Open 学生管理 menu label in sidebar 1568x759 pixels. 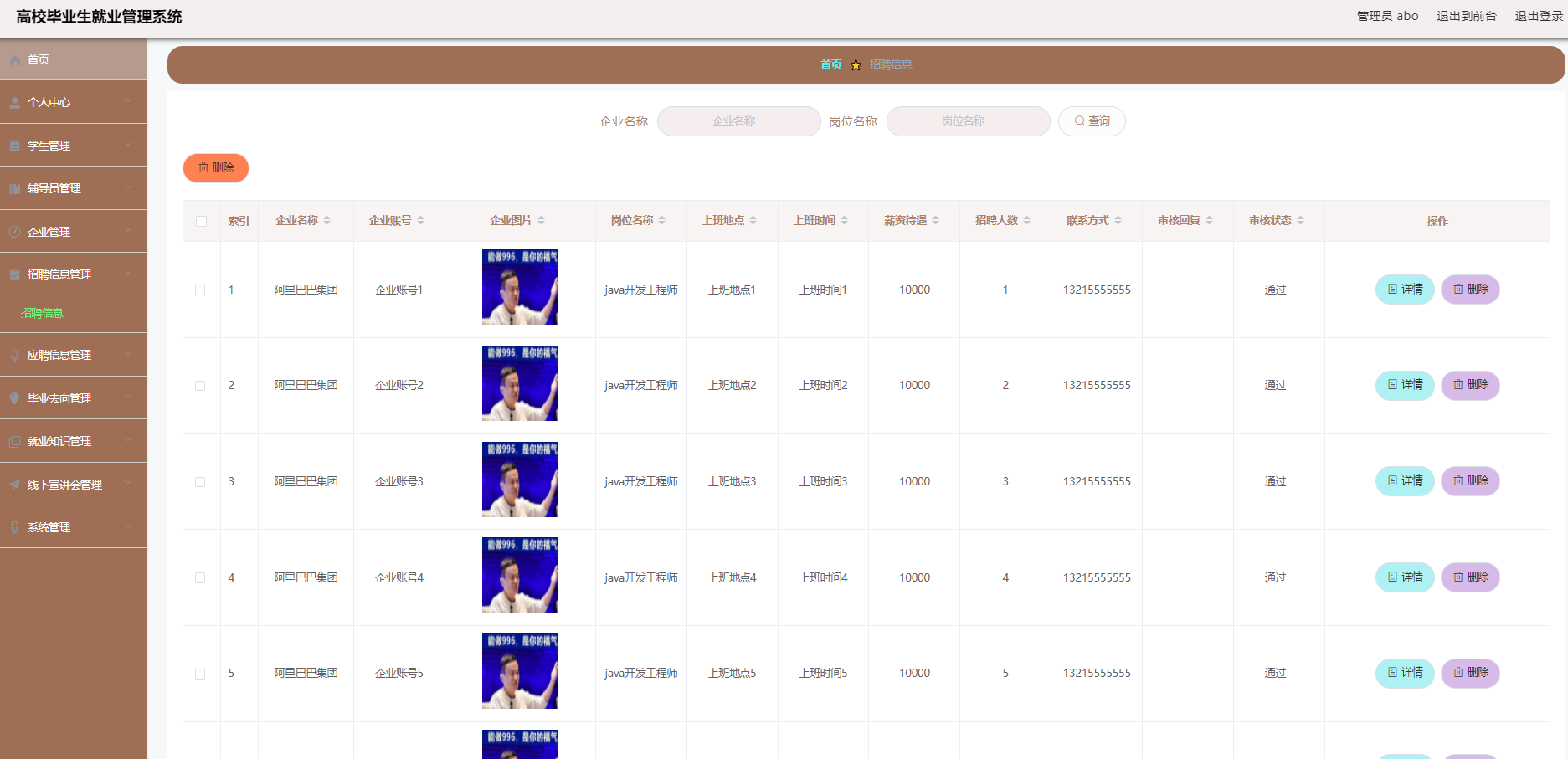click(49, 146)
